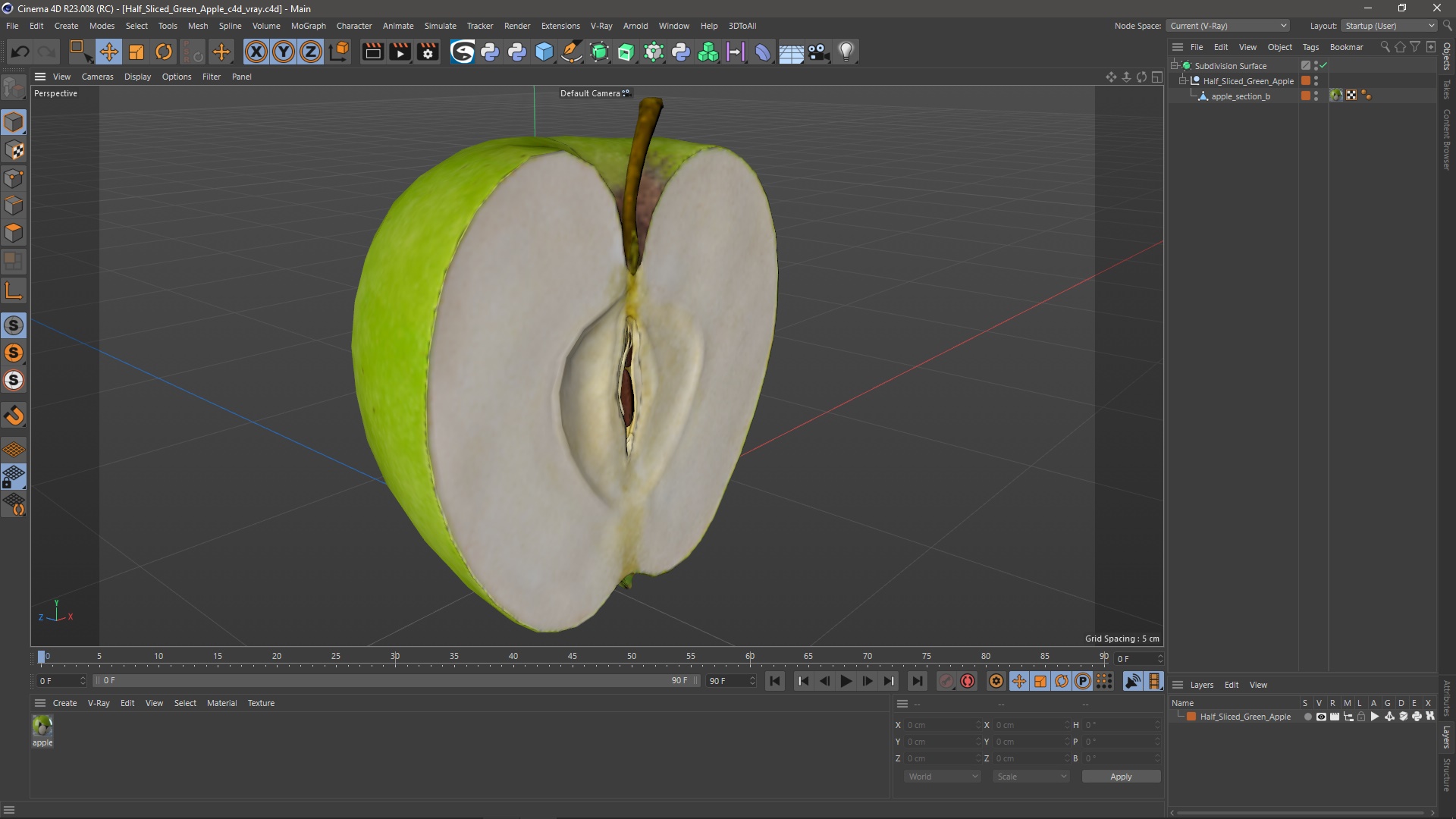Click Play Forward button

(846, 681)
